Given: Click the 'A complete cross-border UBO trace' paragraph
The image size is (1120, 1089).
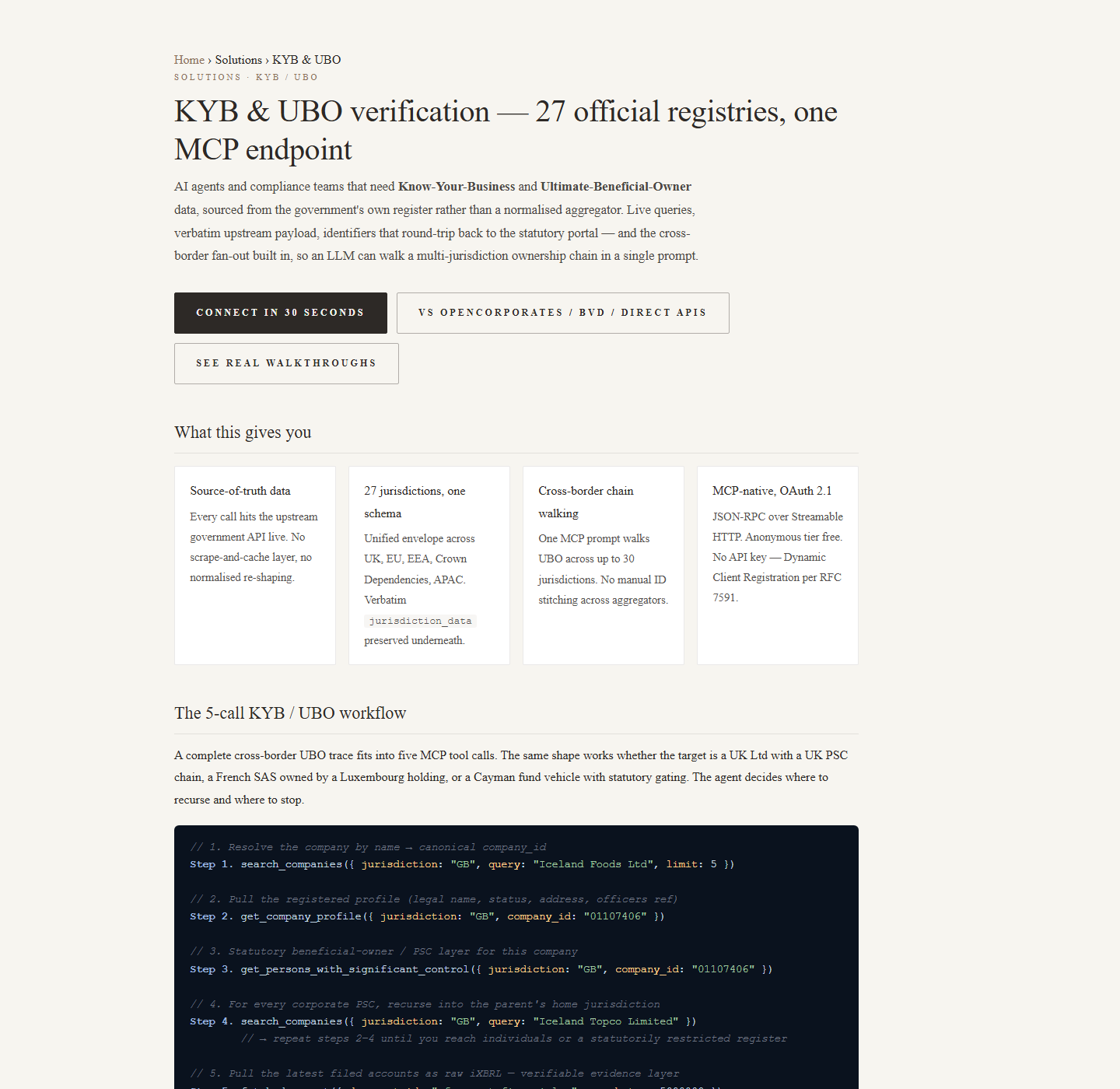Looking at the screenshot, I should [511, 777].
